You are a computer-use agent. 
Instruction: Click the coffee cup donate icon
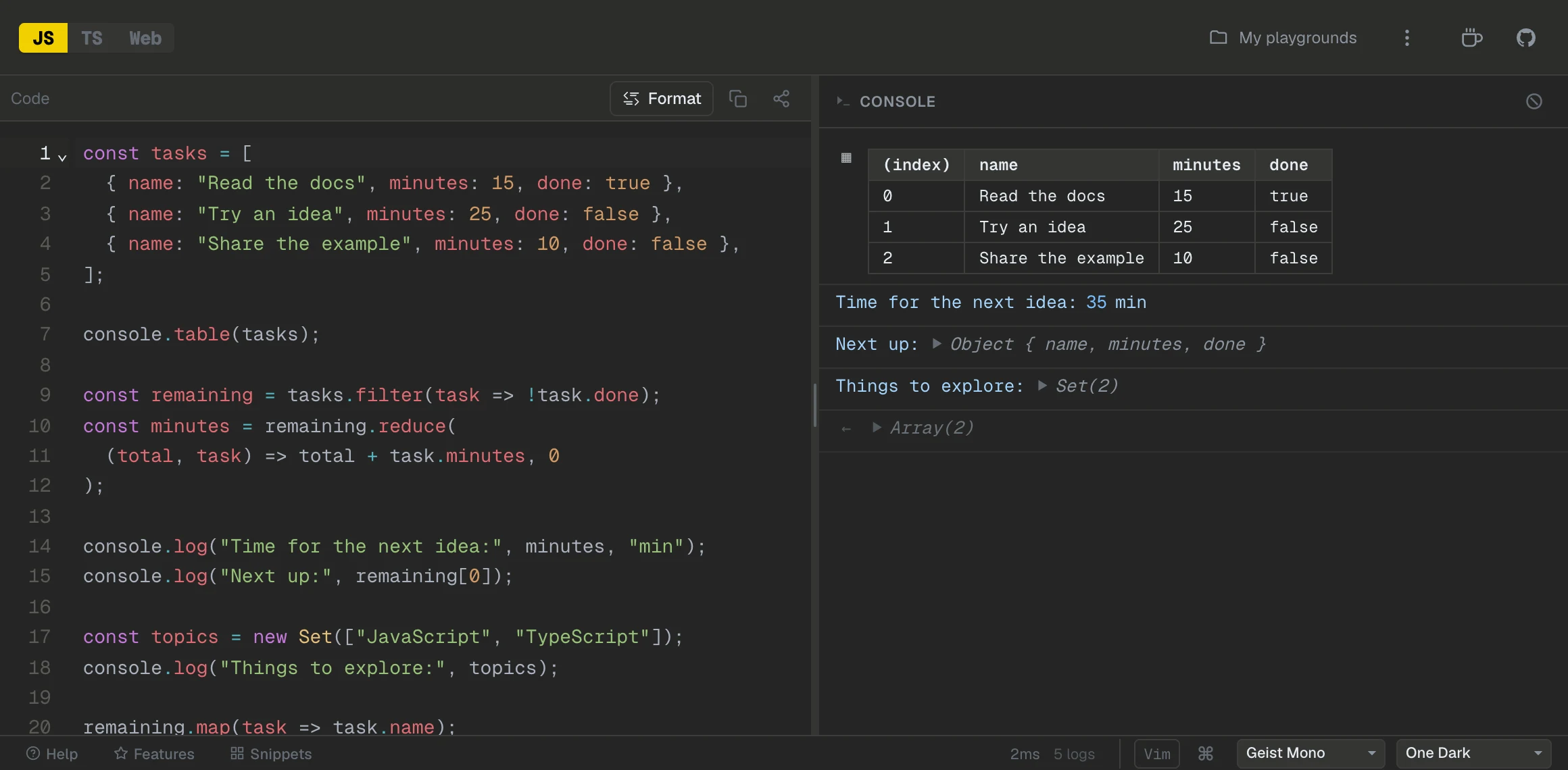(1471, 38)
